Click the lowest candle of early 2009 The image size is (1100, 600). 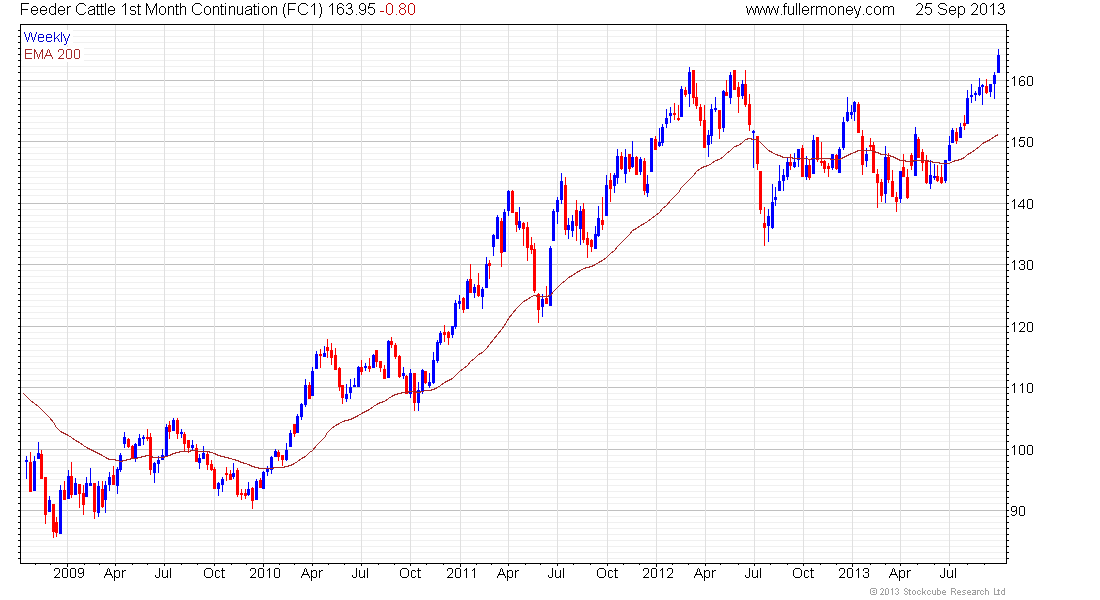point(55,521)
